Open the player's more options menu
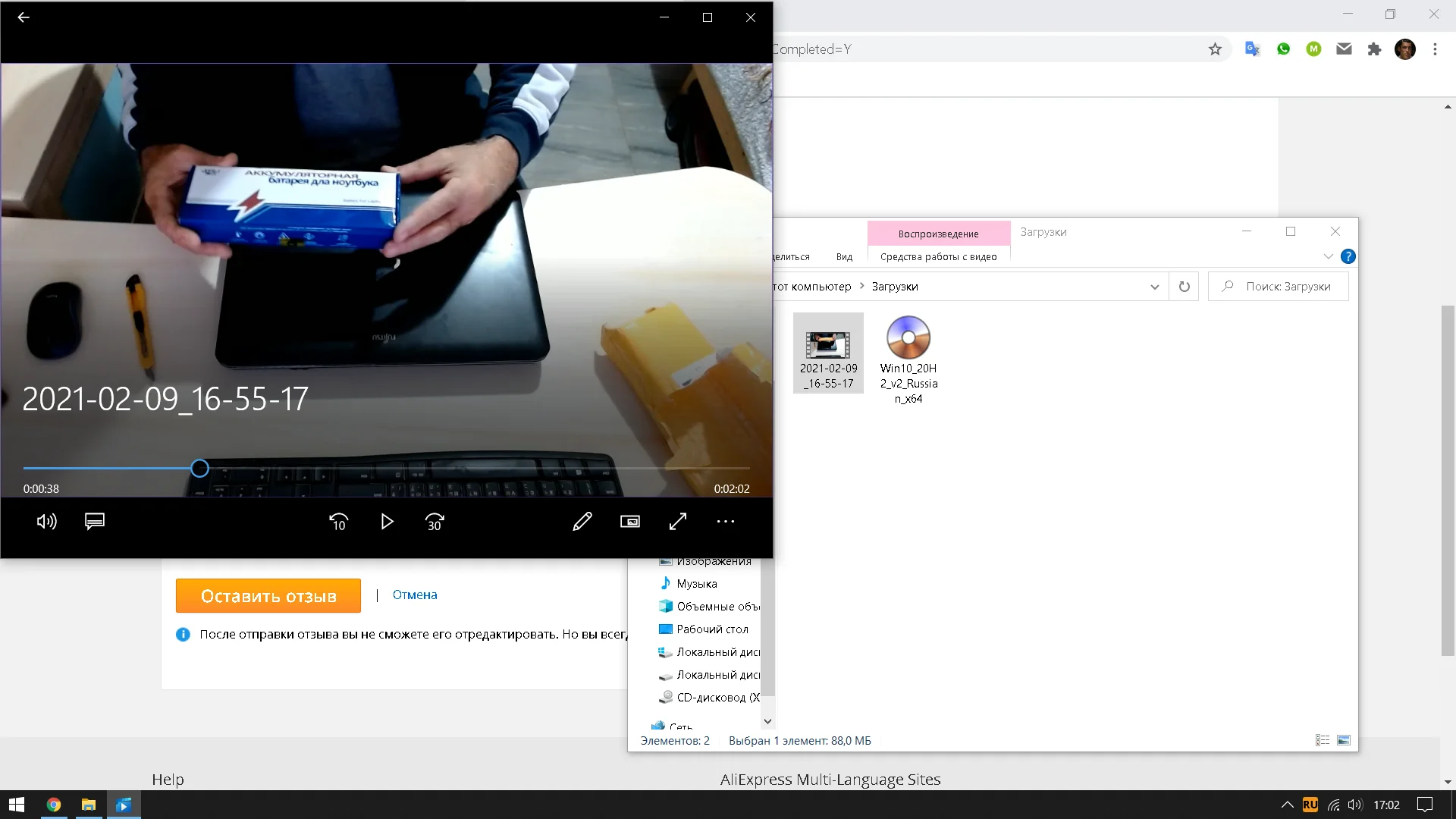The image size is (1456, 819). [x=726, y=522]
